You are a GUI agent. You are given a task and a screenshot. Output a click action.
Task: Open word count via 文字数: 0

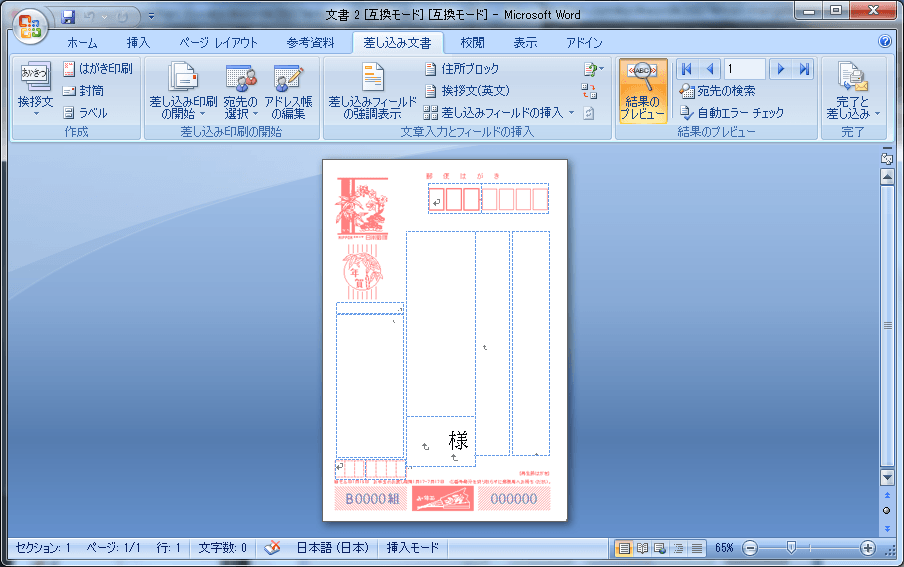[x=223, y=547]
